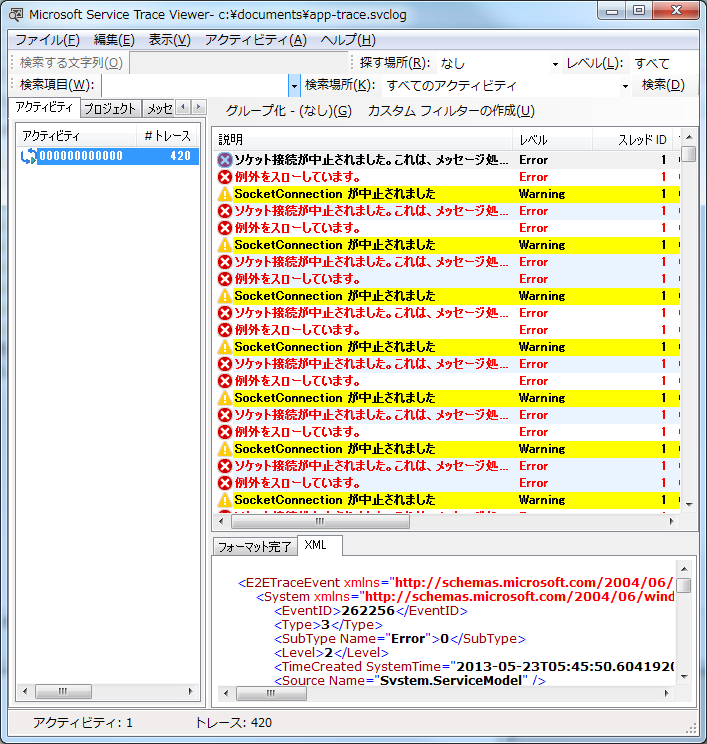Click the XML pane scroll-up arrow
The width and height of the screenshot is (707, 744).
click(x=684, y=568)
